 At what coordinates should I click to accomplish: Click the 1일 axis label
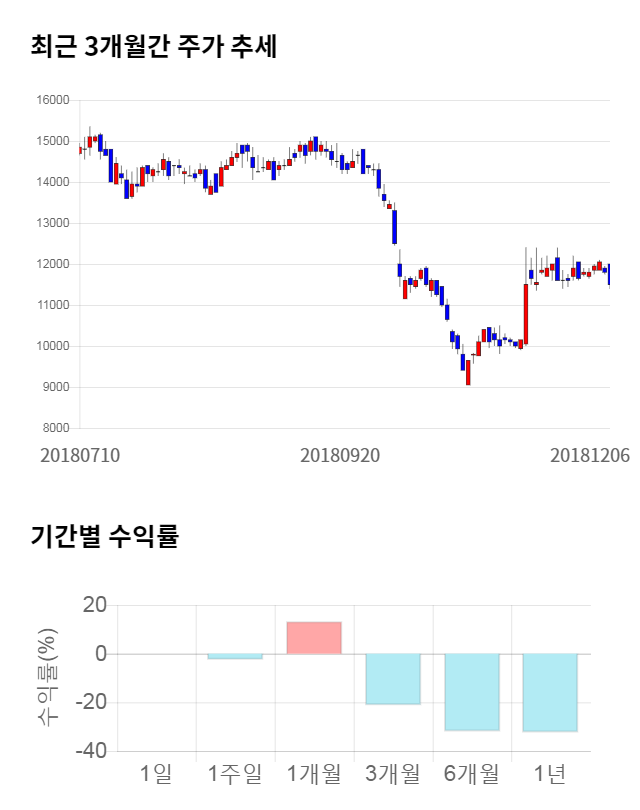tap(156, 773)
